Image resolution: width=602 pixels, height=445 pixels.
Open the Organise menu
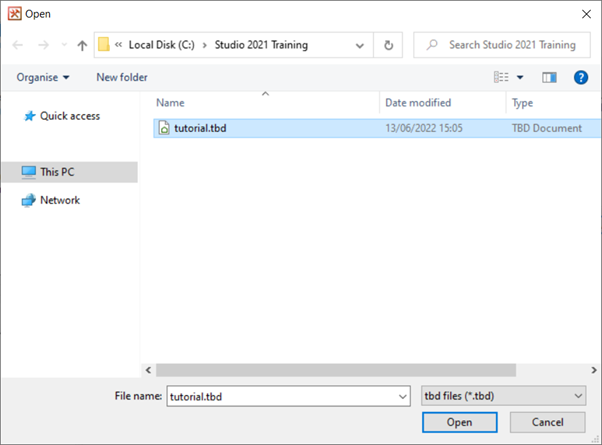click(x=43, y=77)
